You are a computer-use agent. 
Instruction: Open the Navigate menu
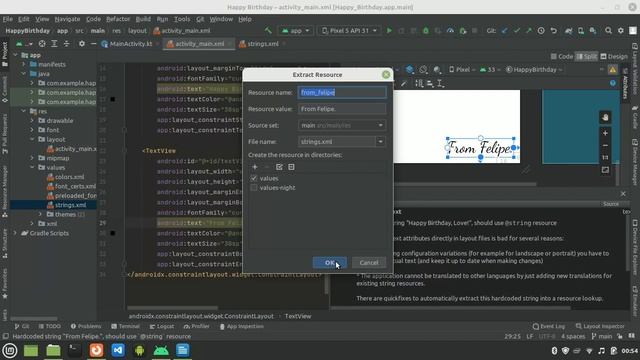coord(67,19)
